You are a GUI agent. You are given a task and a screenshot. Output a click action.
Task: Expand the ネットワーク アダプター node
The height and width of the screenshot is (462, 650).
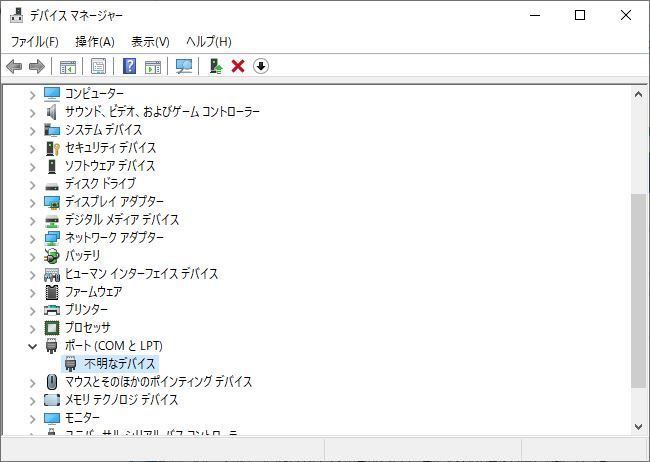click(x=33, y=238)
